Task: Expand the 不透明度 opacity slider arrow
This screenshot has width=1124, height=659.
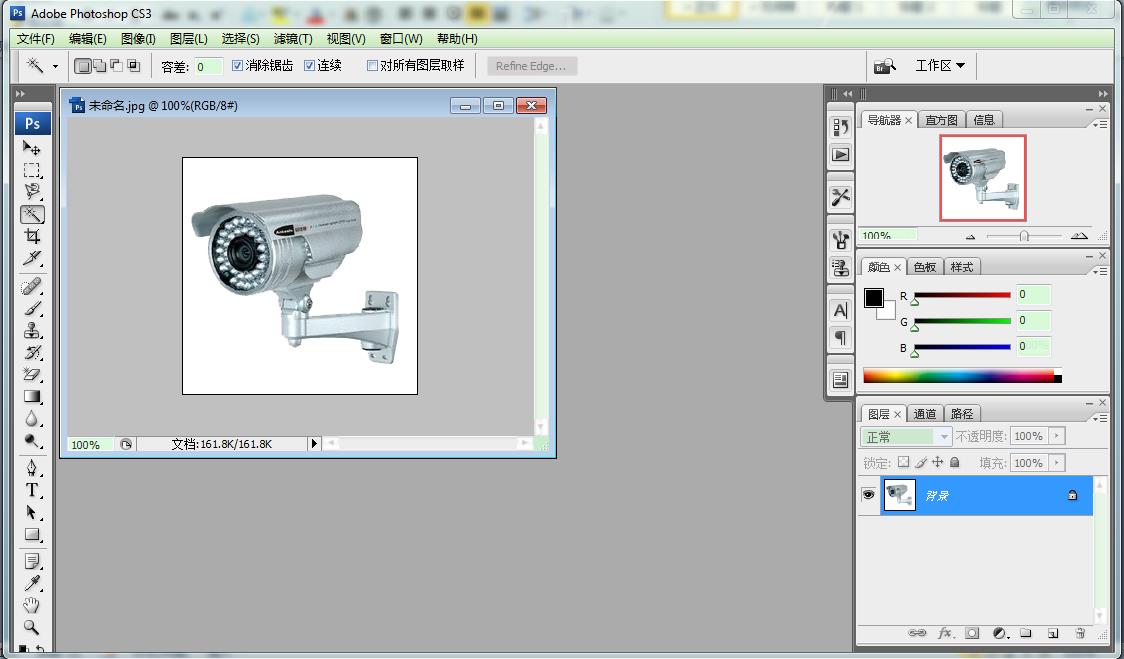Action: (x=1057, y=437)
